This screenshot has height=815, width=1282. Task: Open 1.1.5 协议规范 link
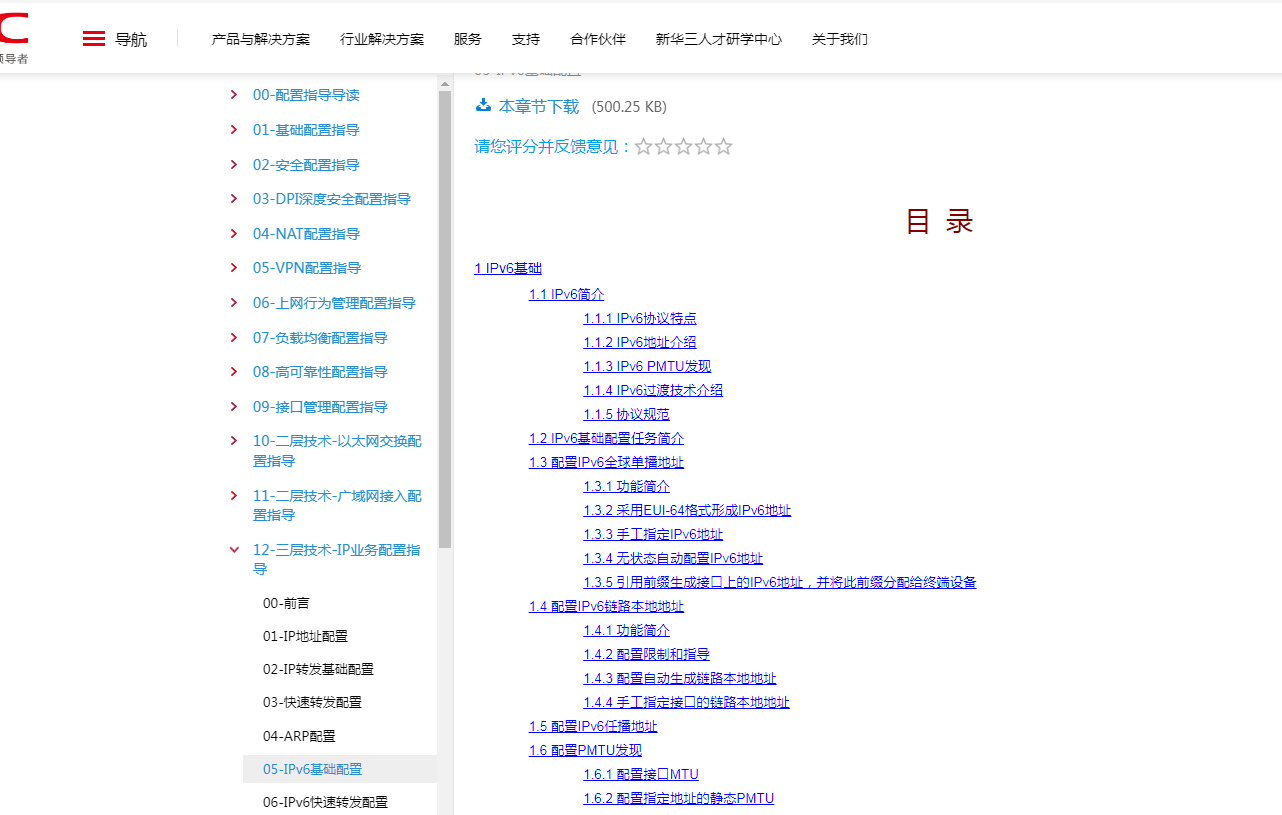pos(627,415)
